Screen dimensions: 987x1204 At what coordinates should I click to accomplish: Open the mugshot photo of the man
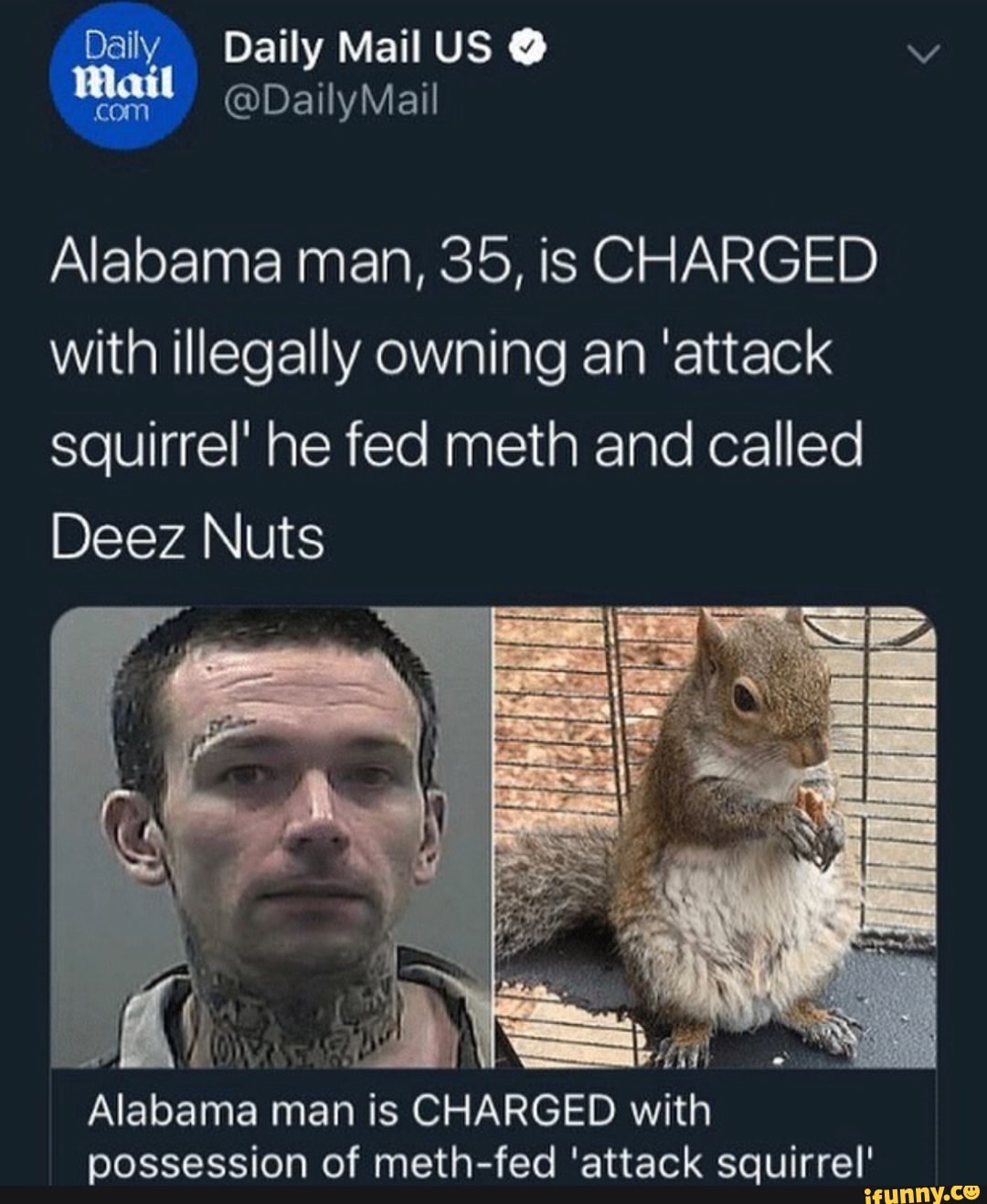click(x=271, y=836)
